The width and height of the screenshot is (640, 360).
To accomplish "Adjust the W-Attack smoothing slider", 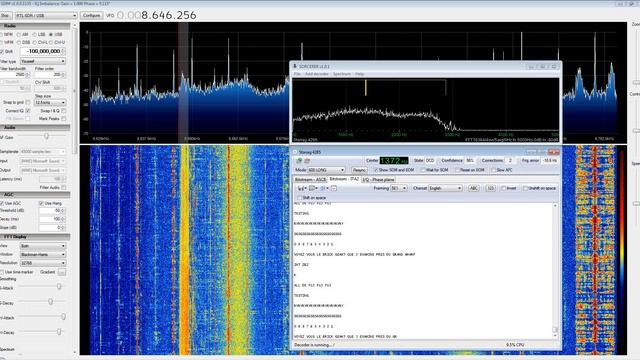I will [x=63, y=317].
